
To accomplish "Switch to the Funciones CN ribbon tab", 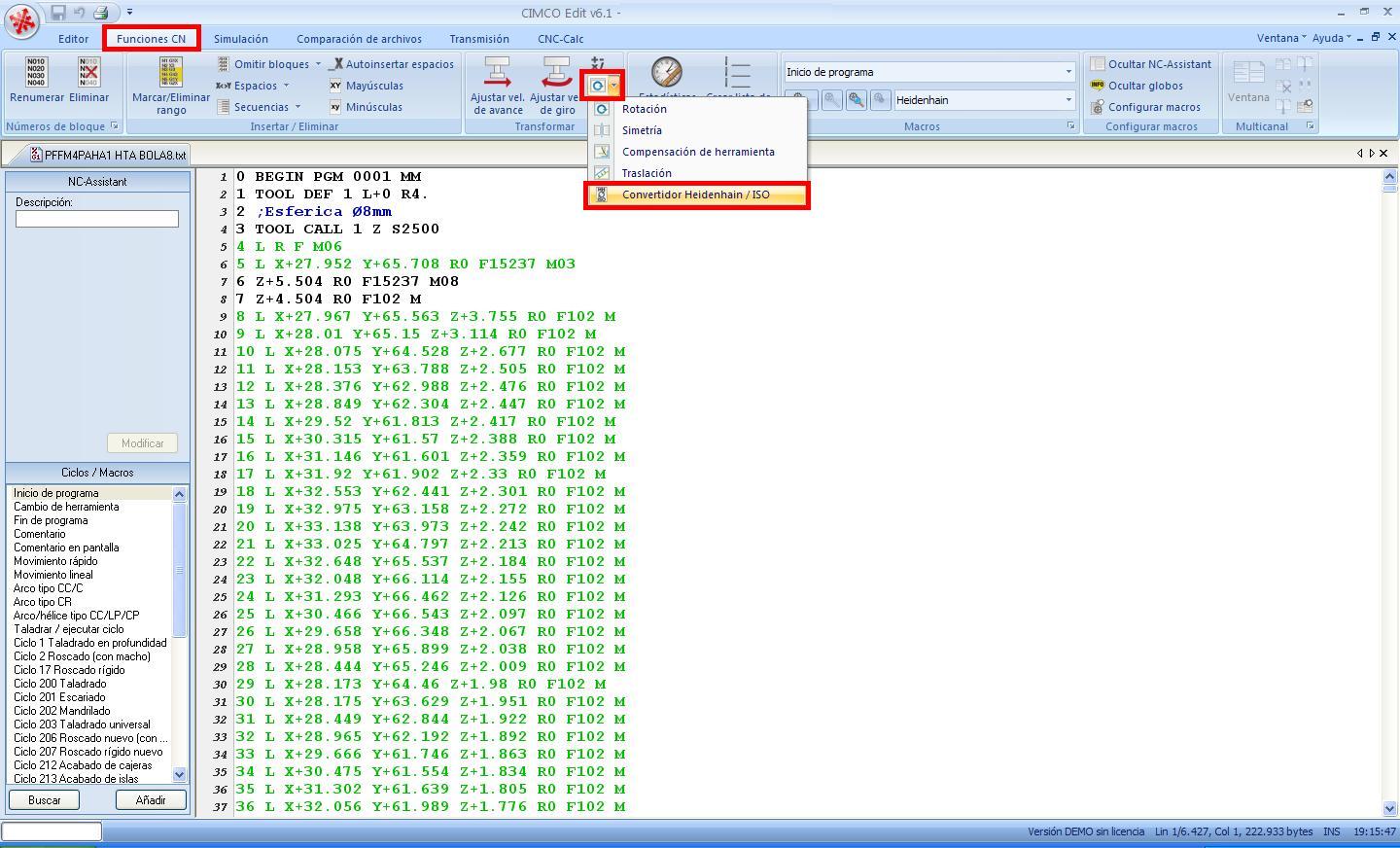I will 151,39.
